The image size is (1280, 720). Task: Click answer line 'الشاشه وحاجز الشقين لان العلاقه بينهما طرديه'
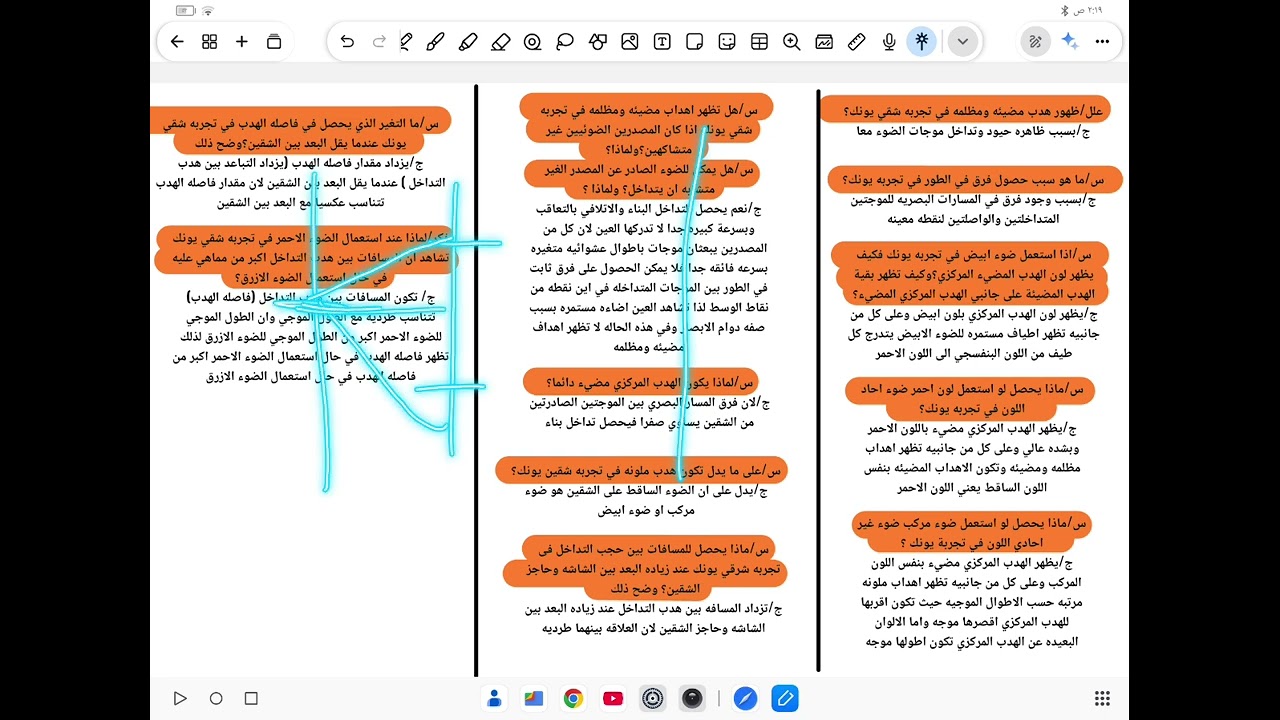tap(653, 628)
